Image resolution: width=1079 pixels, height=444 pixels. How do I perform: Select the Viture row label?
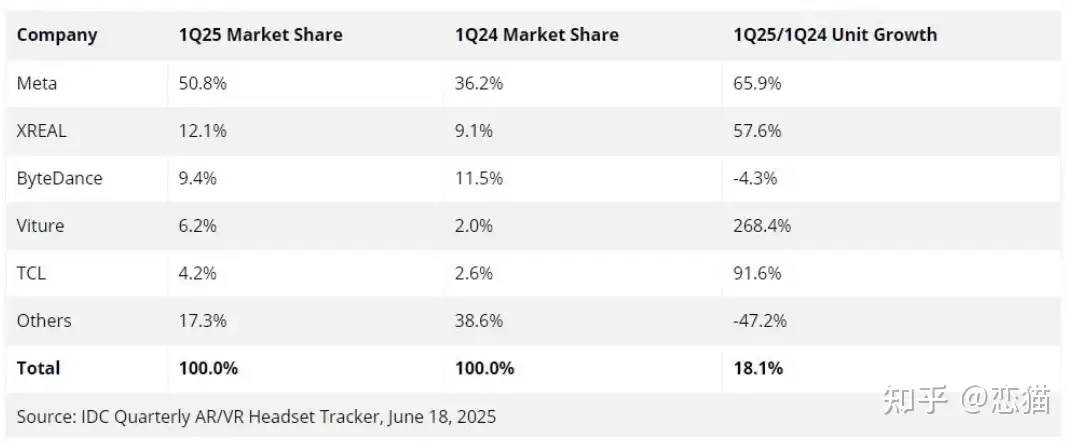point(40,225)
